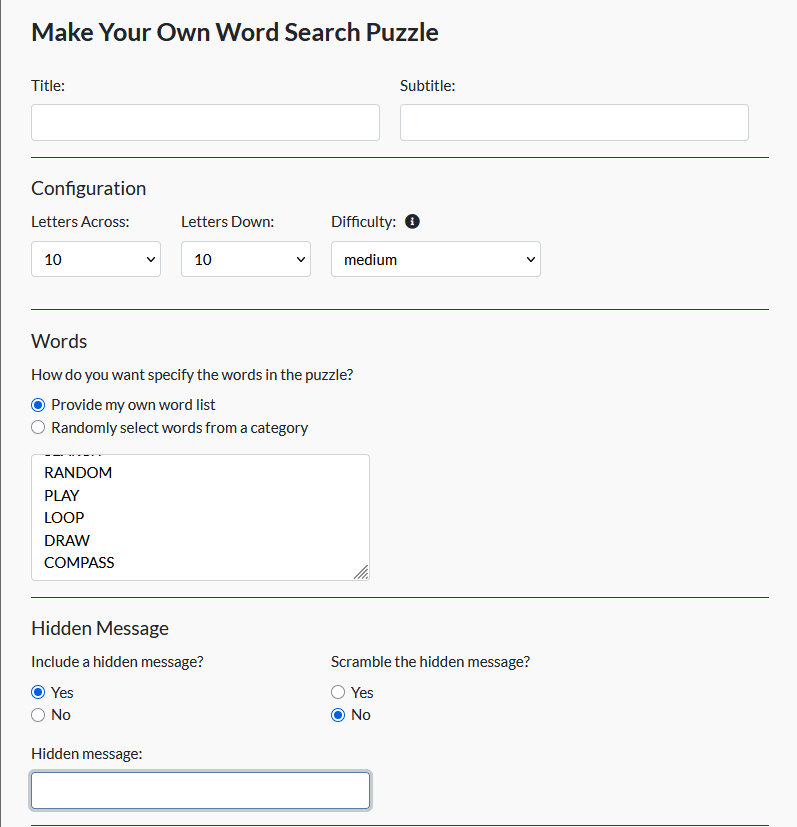The width and height of the screenshot is (797, 827).
Task: Click the Difficulty info icon
Action: coord(412,222)
